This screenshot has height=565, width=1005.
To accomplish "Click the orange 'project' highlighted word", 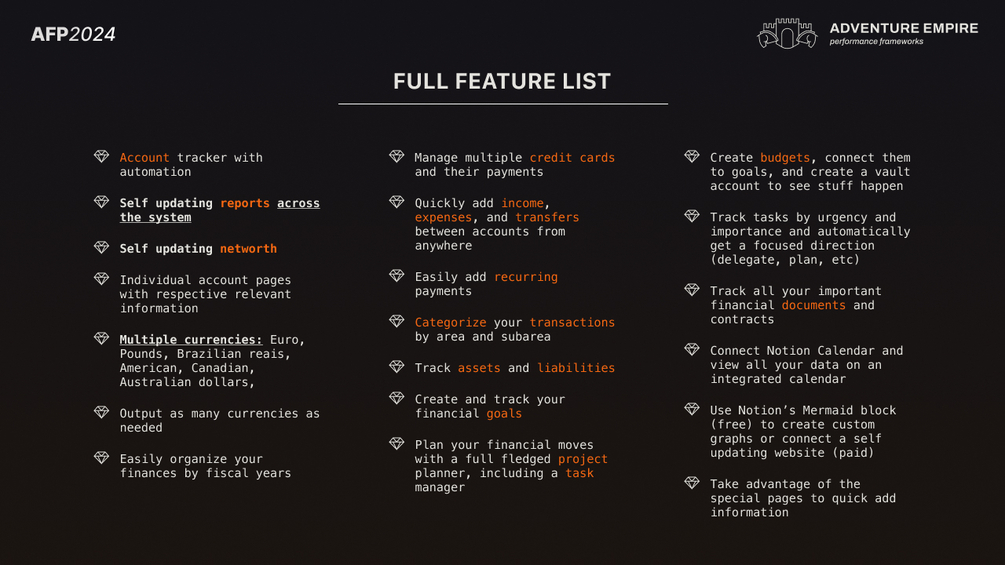I will [x=583, y=459].
